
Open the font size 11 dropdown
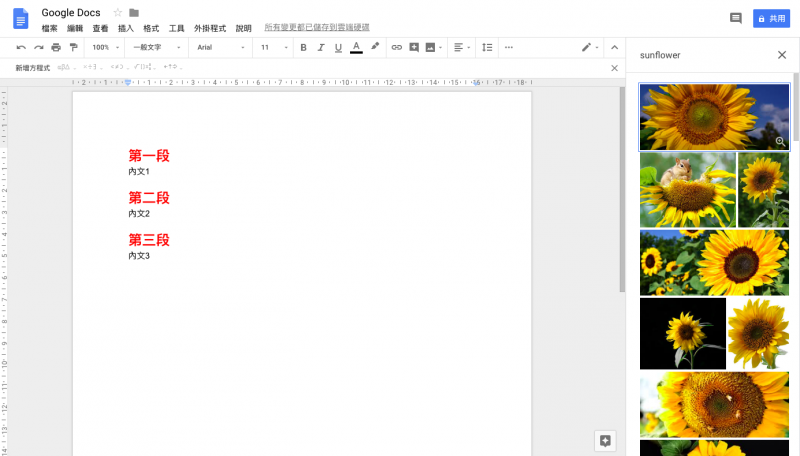274,47
